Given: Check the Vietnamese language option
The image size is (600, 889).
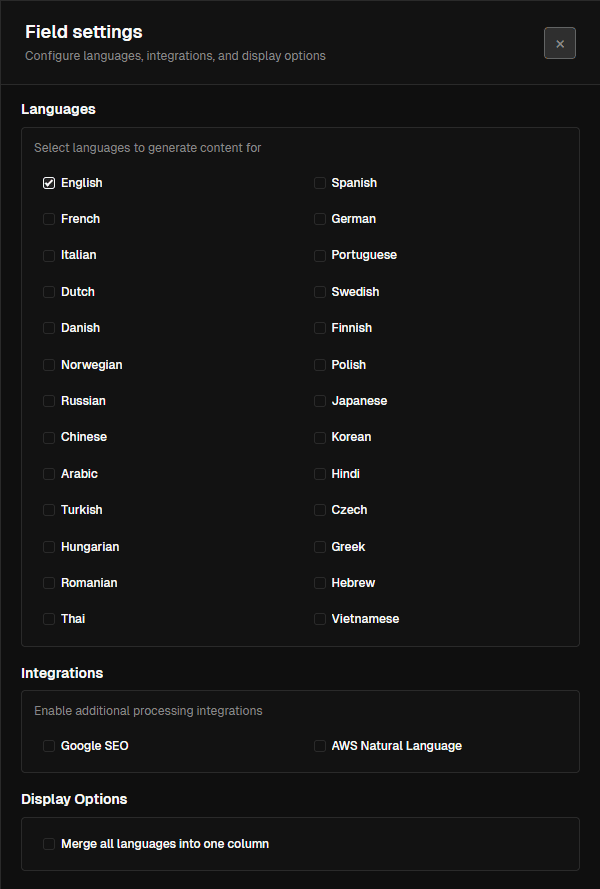Looking at the screenshot, I should pyautogui.click(x=318, y=618).
